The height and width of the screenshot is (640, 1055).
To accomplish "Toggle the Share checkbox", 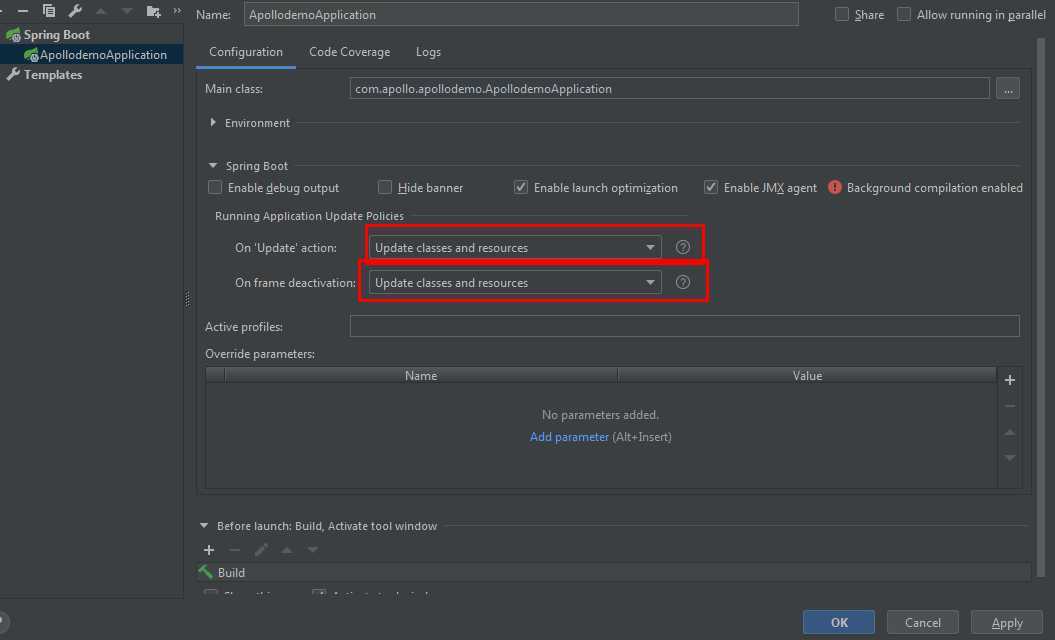I will (841, 14).
